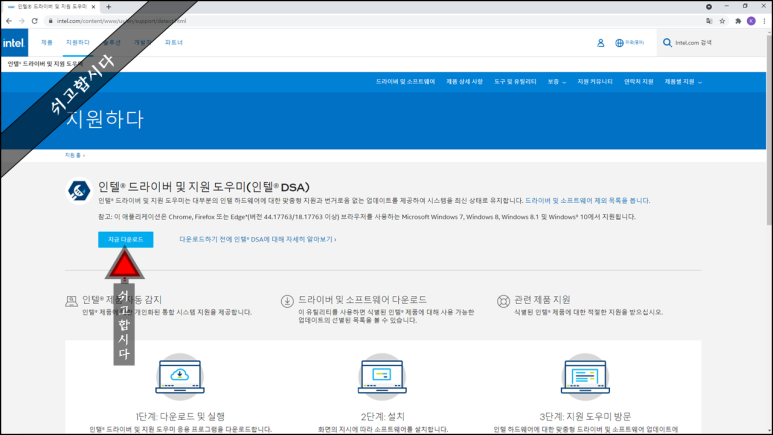Screen dimensions: 773x435
Task: Open the 제품 top navigation menu
Action: point(47,43)
